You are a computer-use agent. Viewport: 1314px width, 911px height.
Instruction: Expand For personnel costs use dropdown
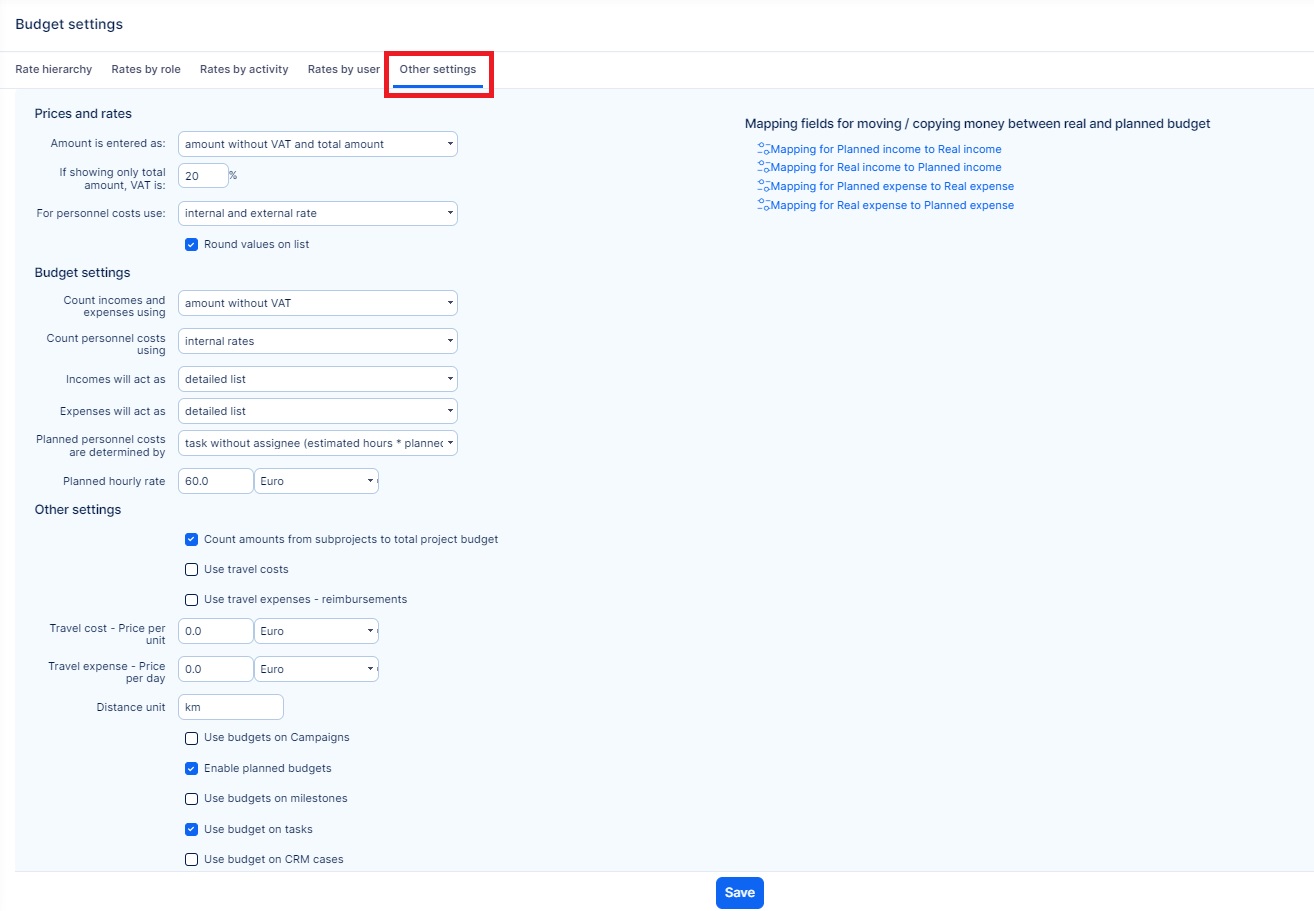tap(317, 213)
